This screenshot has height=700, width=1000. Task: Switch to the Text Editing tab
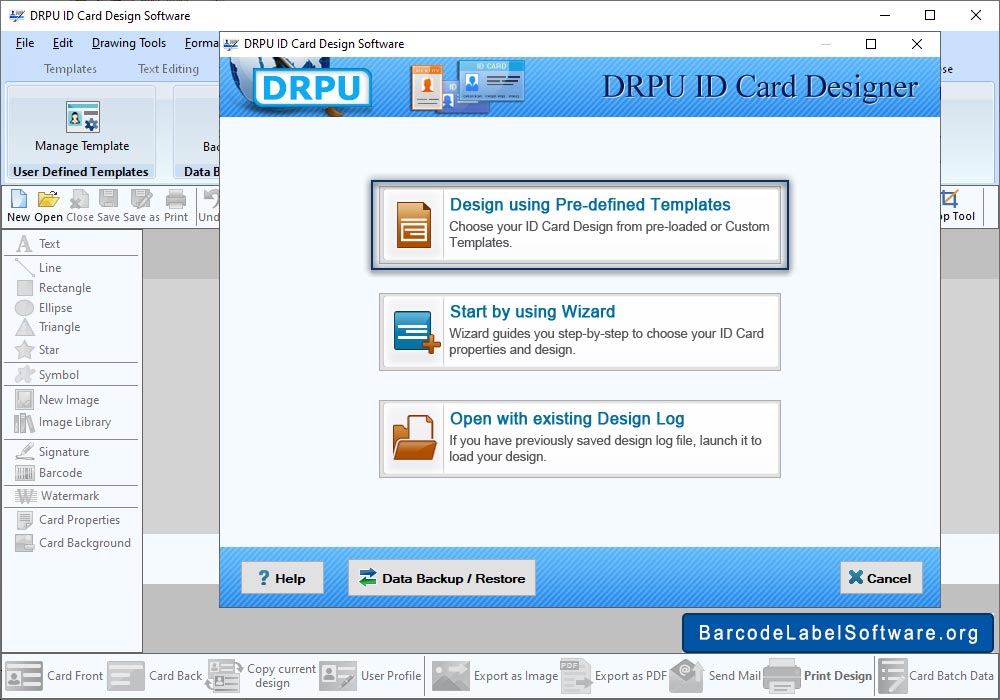coord(168,69)
